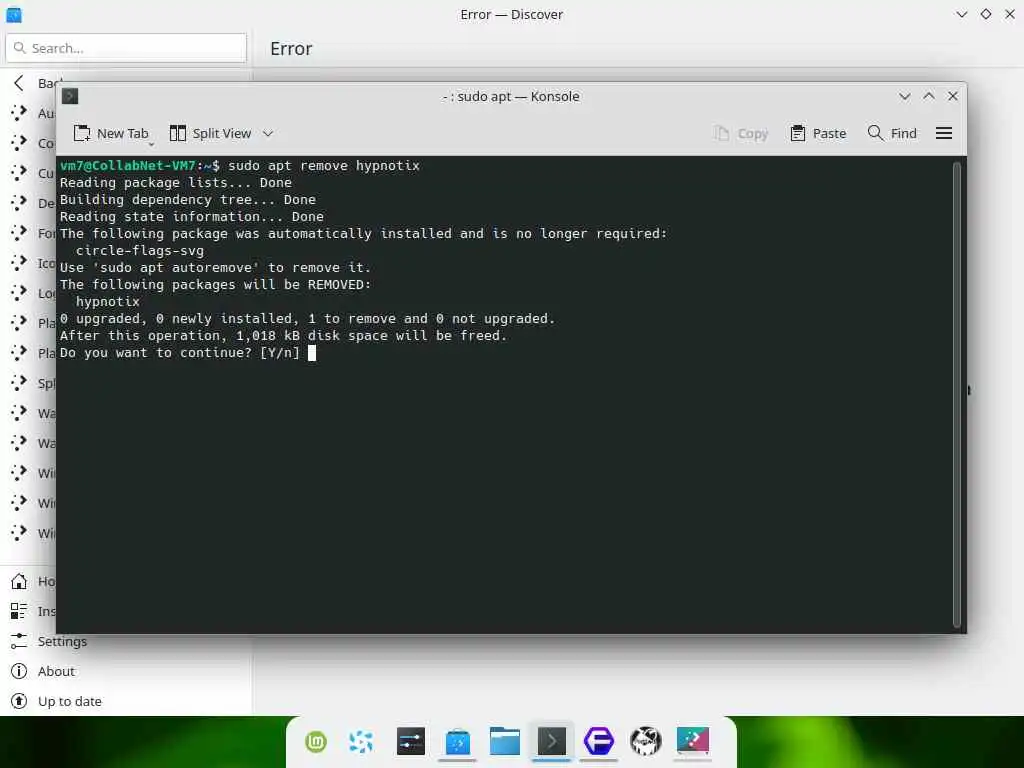
Task: Open the New Tab dropdown arrow in Konsole
Action: coord(152,144)
